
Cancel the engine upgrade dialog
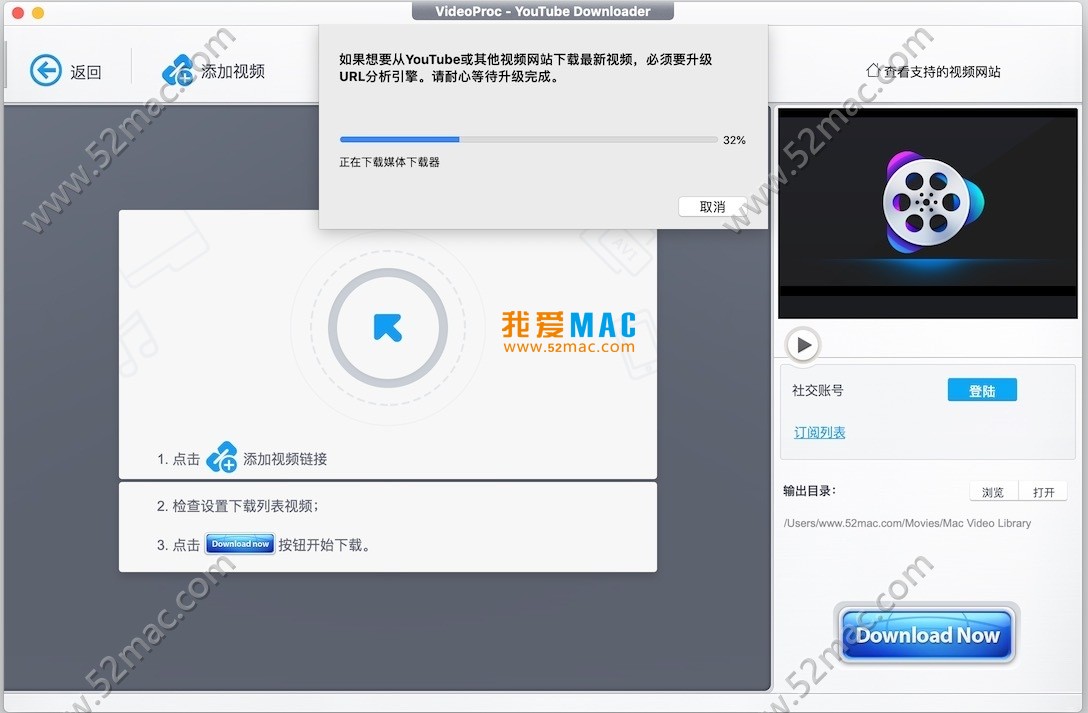tap(713, 207)
